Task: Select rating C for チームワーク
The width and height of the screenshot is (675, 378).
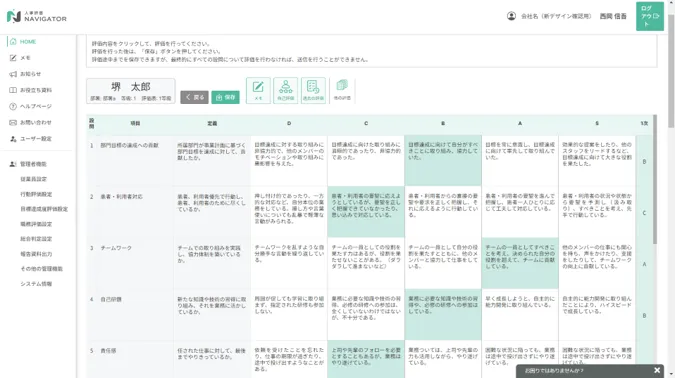Action: pos(366,263)
